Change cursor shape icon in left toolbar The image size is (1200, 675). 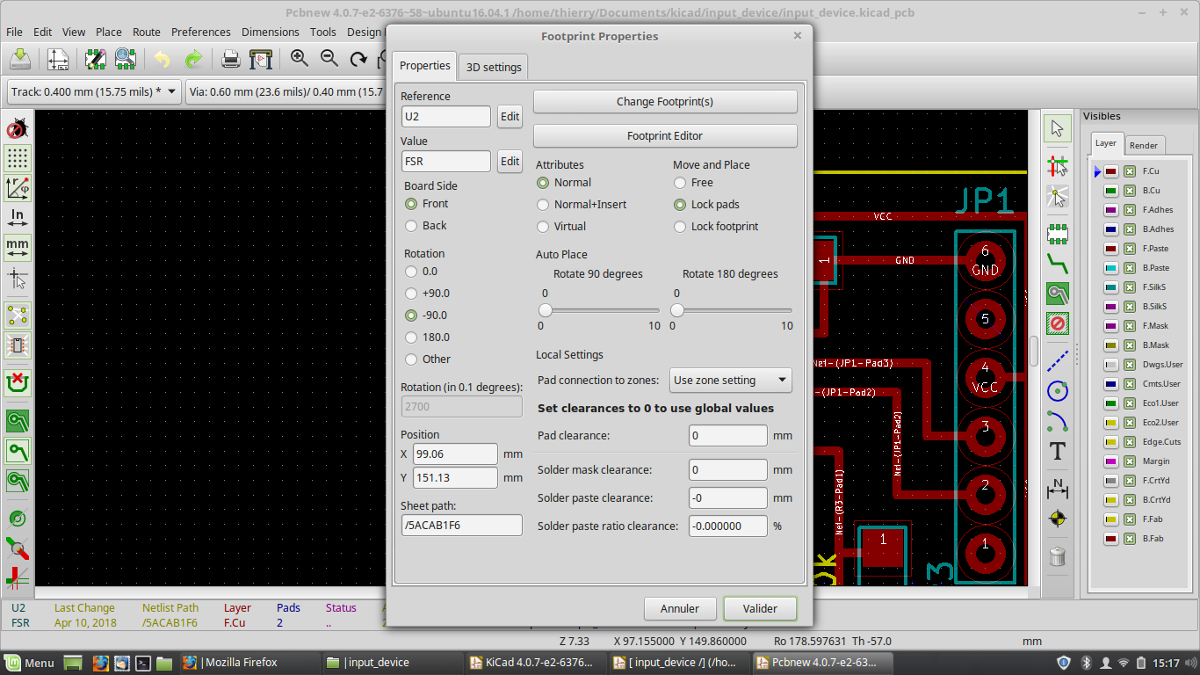[x=17, y=278]
